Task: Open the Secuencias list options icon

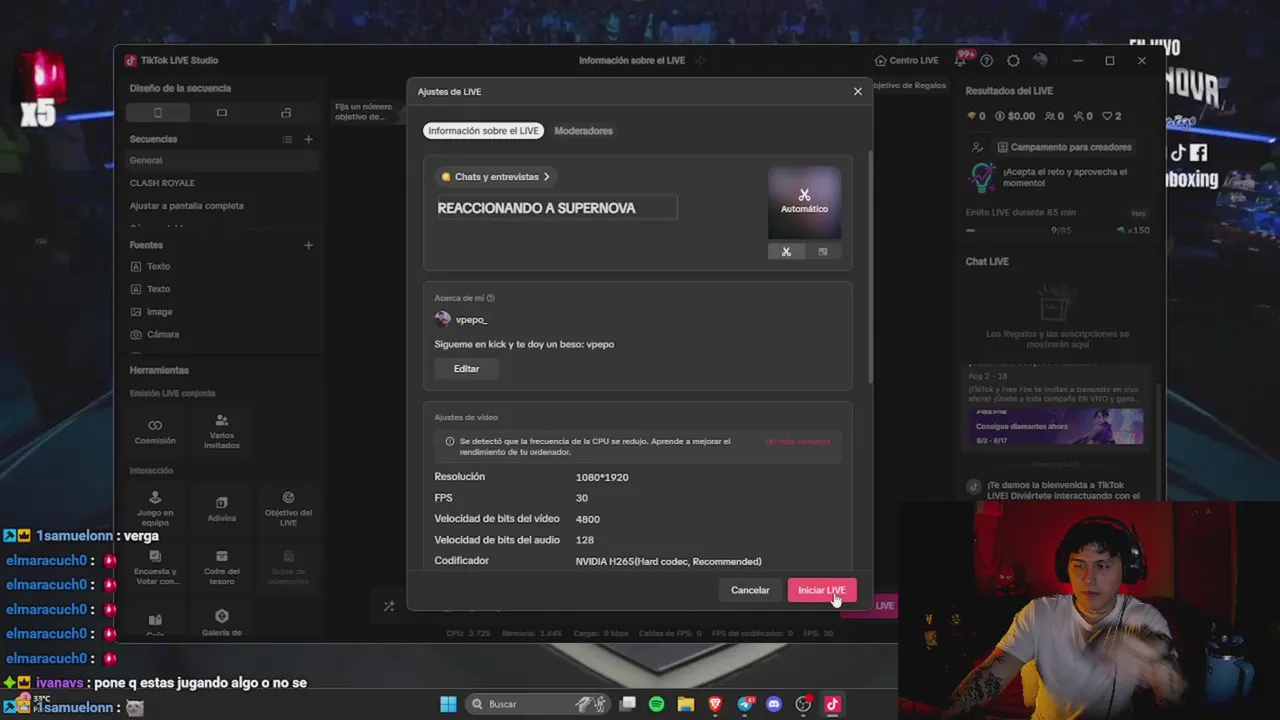Action: 287,139
